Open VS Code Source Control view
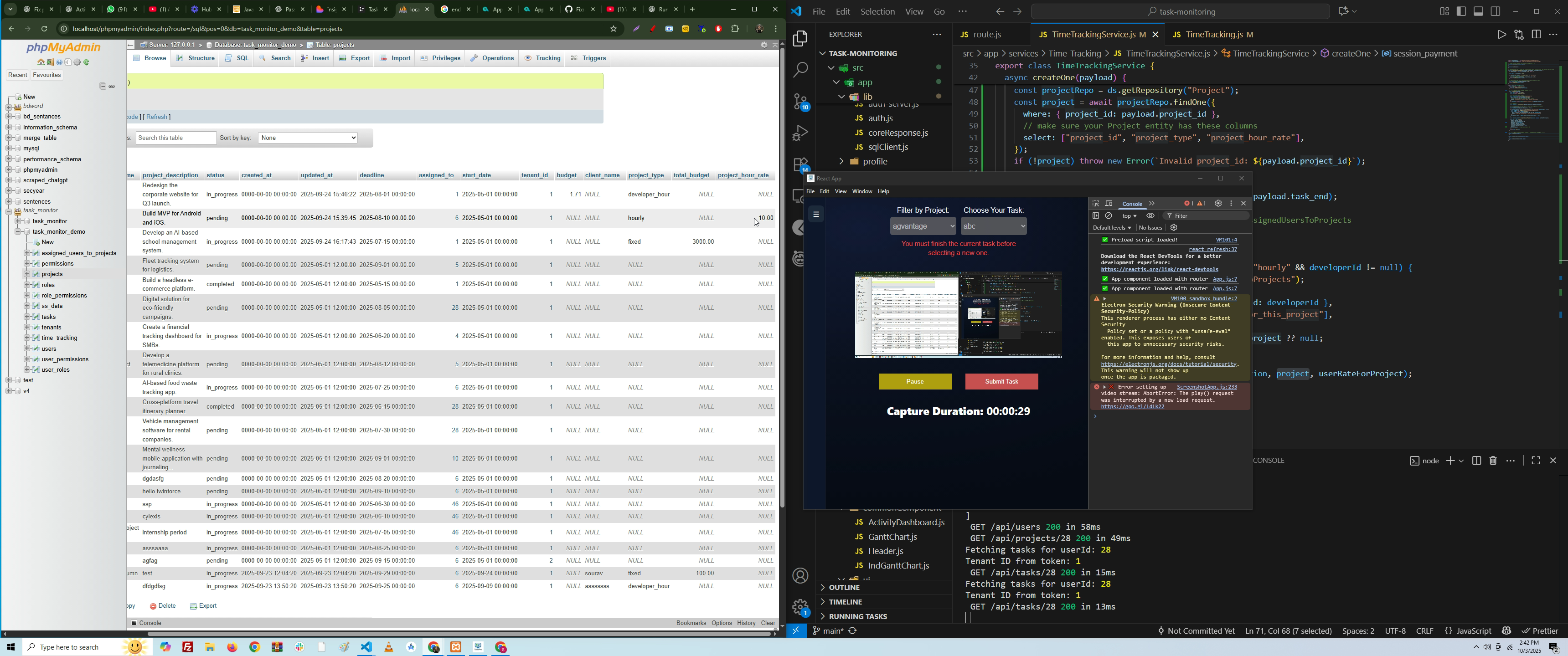This screenshot has width=1568, height=656. [x=800, y=102]
